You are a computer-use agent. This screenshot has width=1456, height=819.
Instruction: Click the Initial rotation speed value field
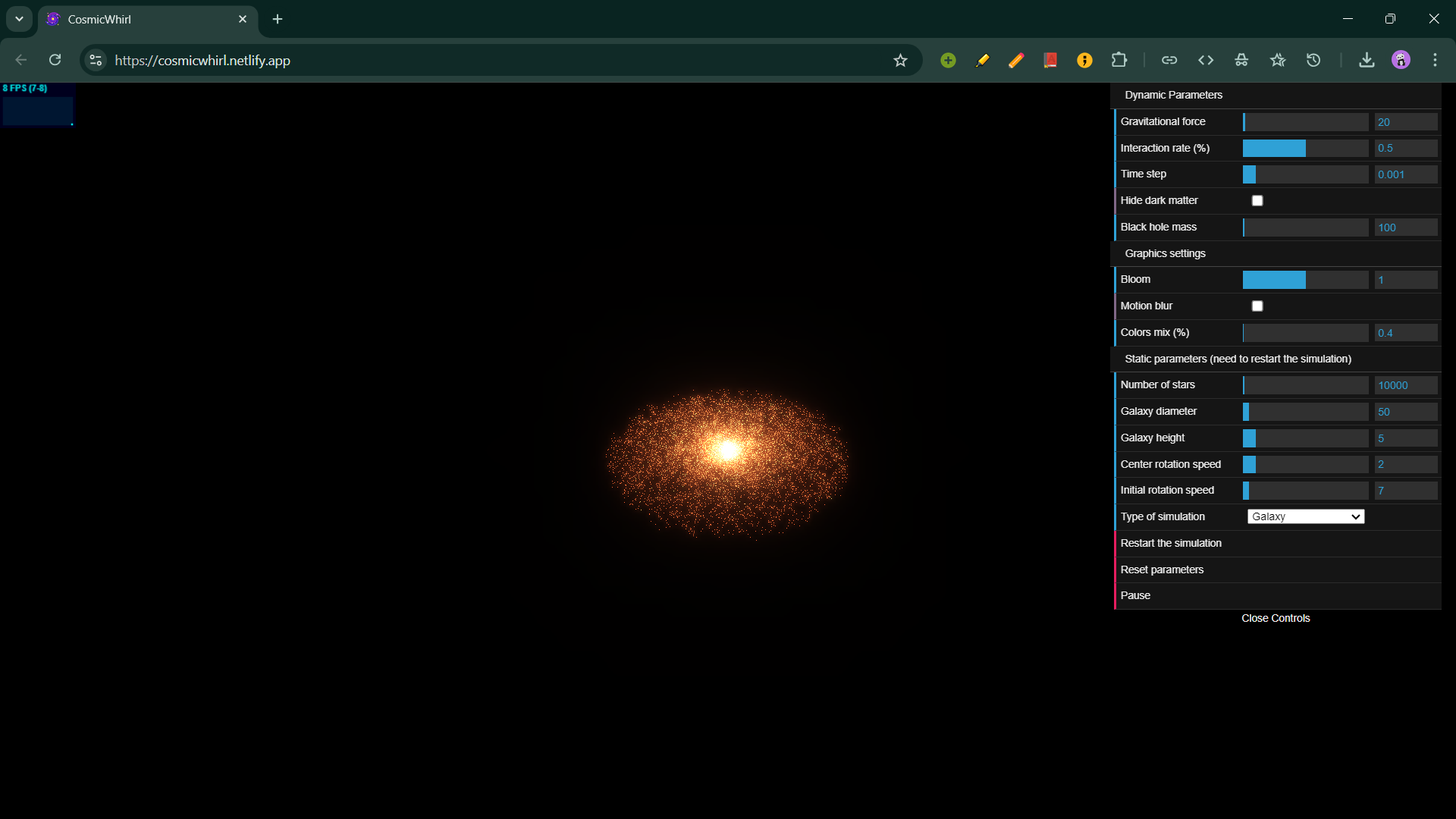coord(1406,491)
